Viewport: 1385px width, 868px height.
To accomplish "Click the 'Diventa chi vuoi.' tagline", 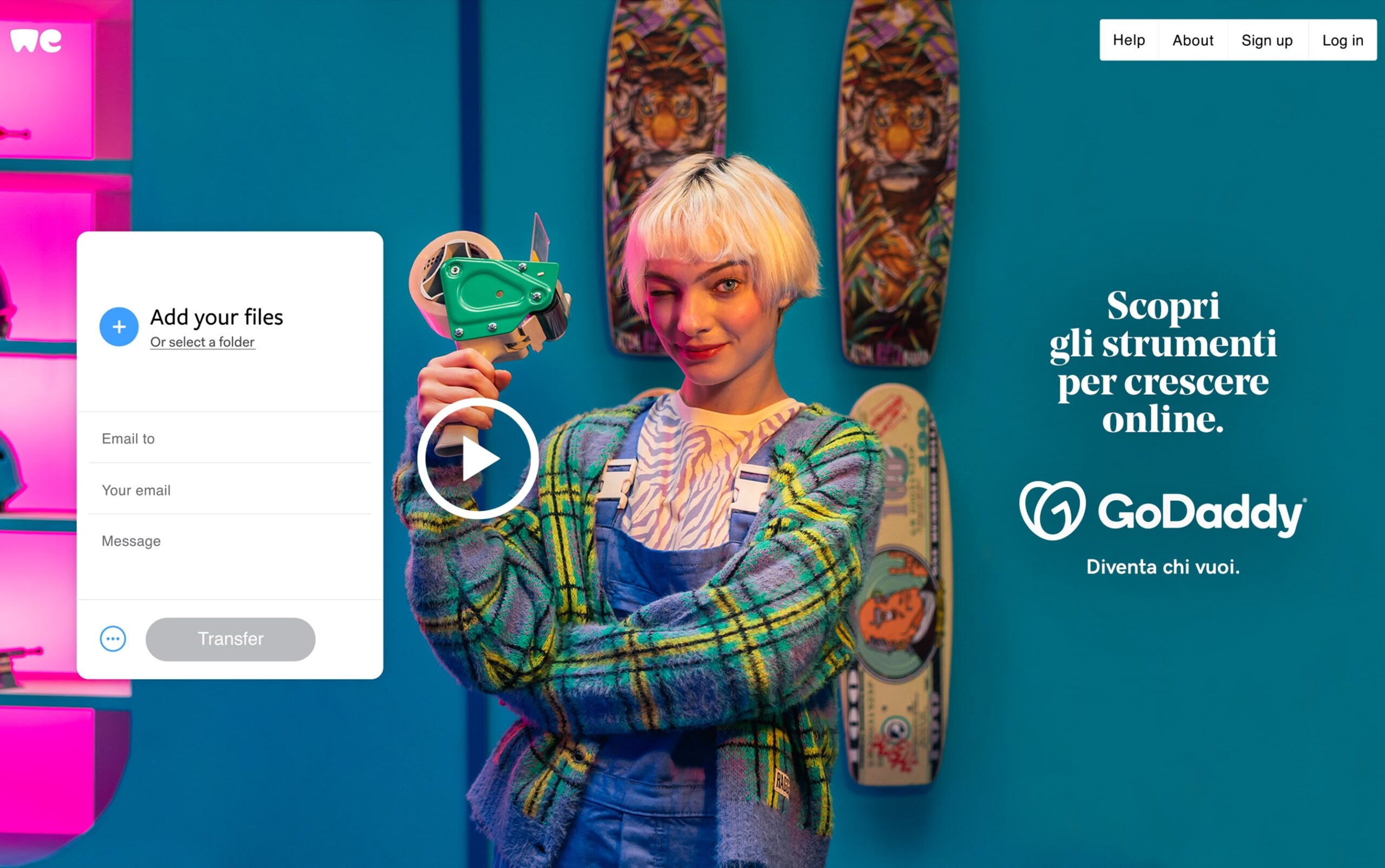I will pyautogui.click(x=1163, y=567).
